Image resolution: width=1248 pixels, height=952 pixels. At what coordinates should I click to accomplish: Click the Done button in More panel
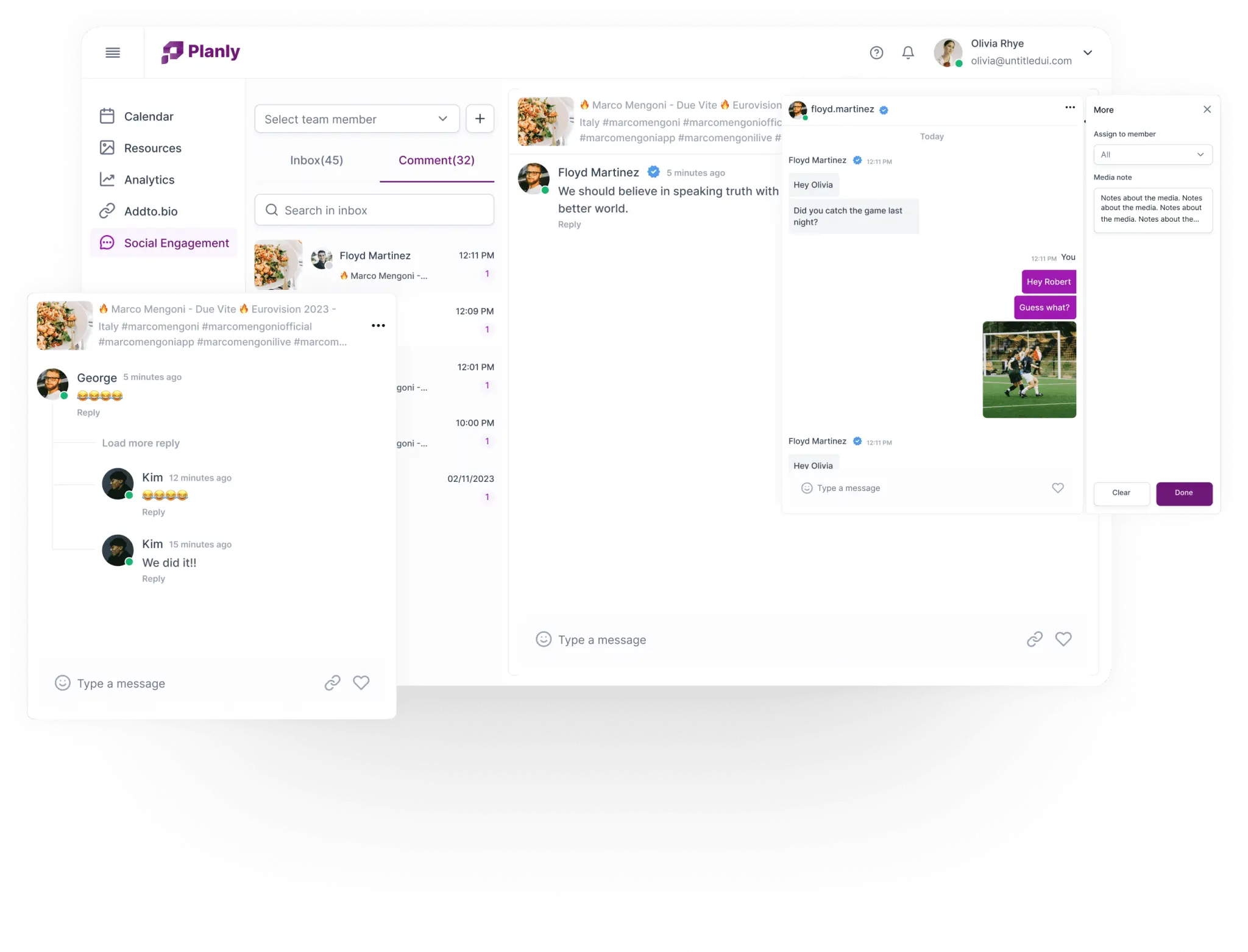[x=1184, y=492]
